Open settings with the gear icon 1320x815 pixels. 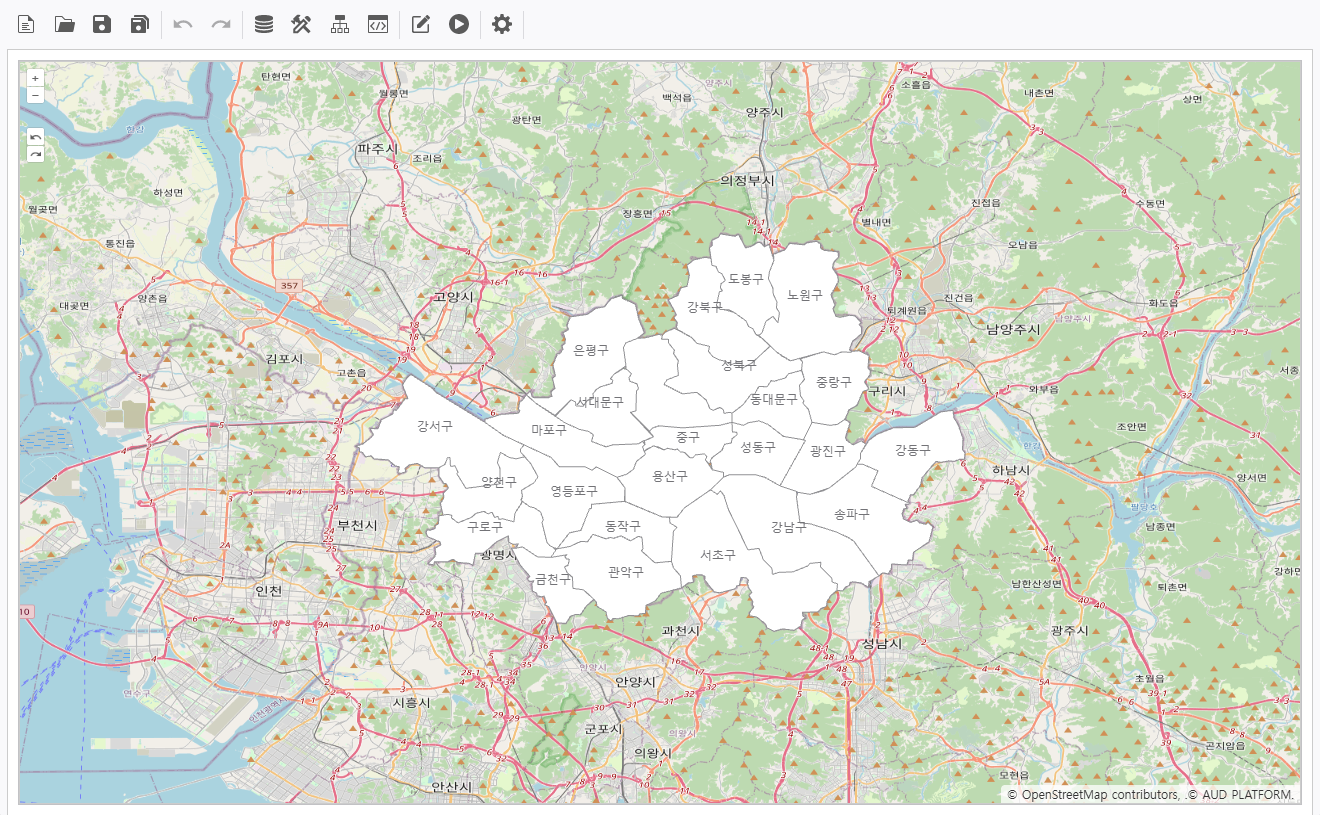[502, 24]
